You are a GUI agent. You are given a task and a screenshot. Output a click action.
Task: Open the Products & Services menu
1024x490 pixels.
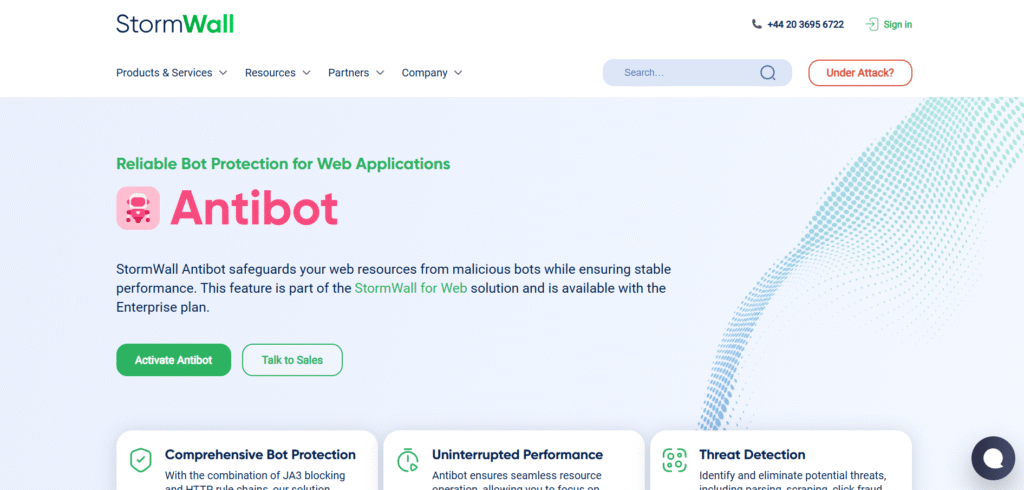click(164, 73)
